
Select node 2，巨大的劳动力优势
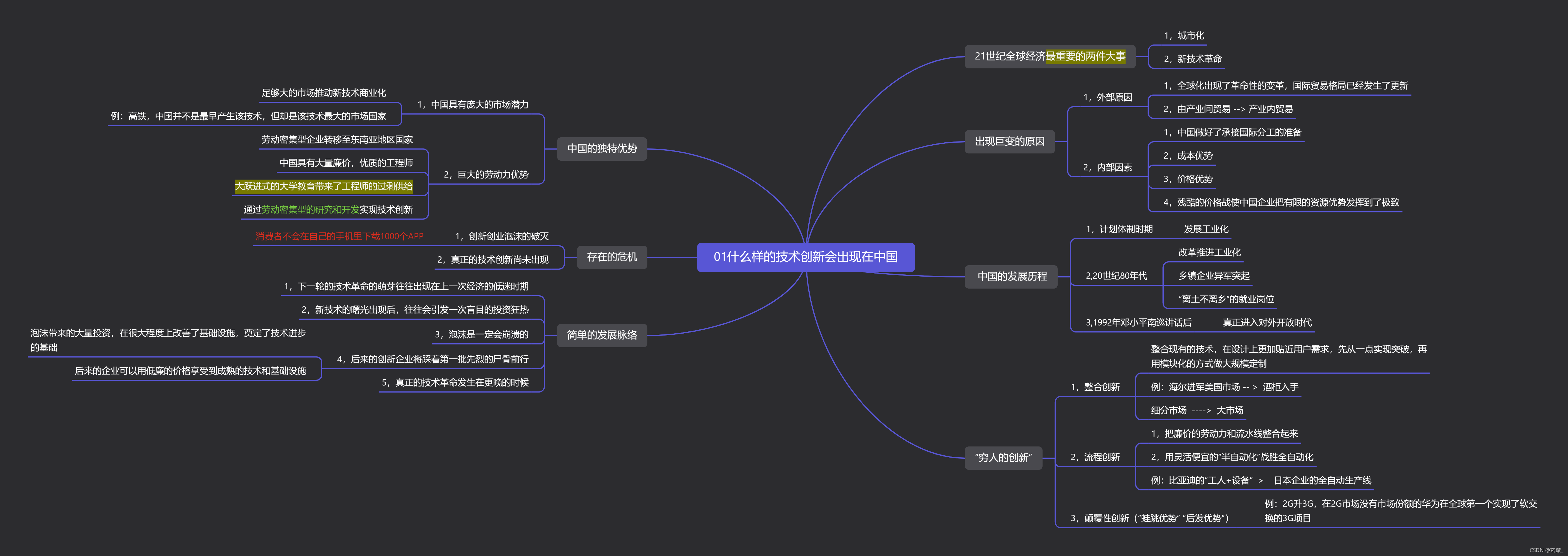tap(486, 175)
